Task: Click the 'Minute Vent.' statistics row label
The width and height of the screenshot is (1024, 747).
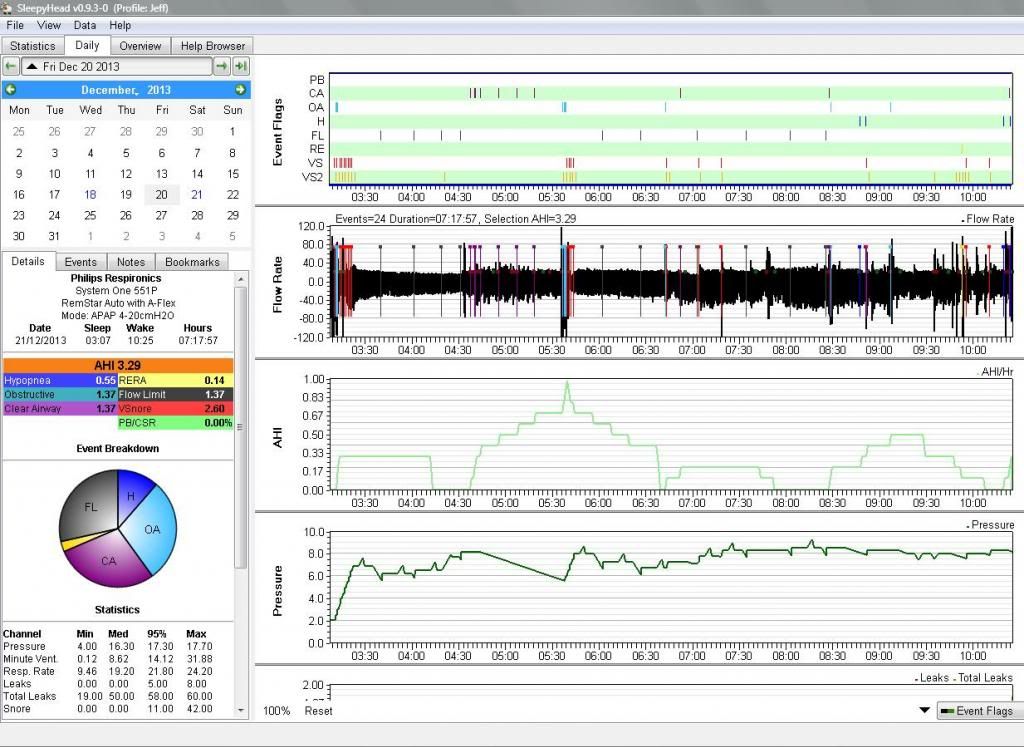Action: [x=31, y=659]
